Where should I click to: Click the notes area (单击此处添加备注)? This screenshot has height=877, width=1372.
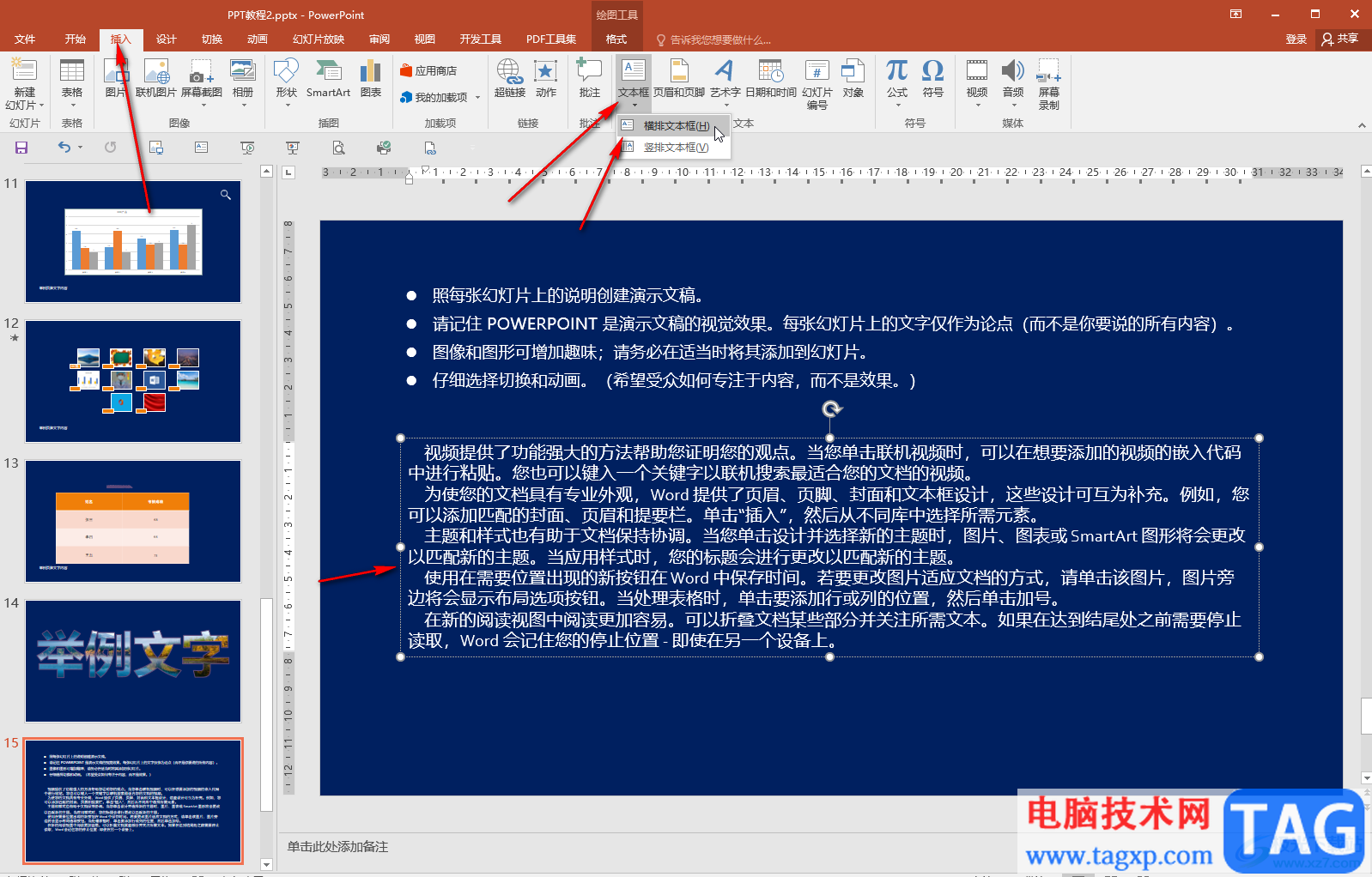(x=337, y=847)
